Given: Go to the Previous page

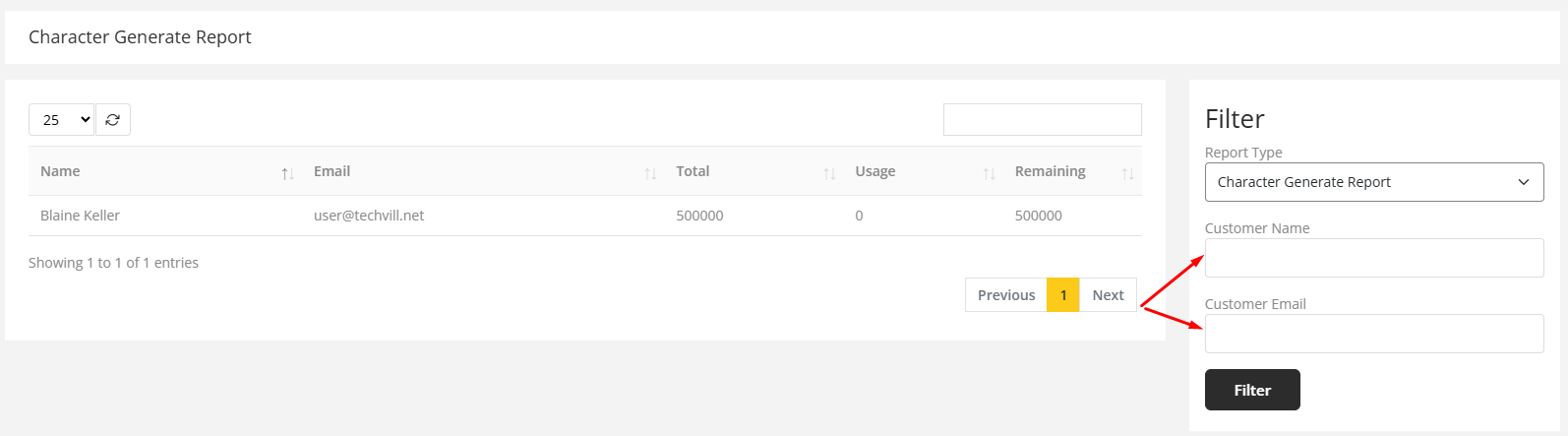Looking at the screenshot, I should [x=1005, y=295].
